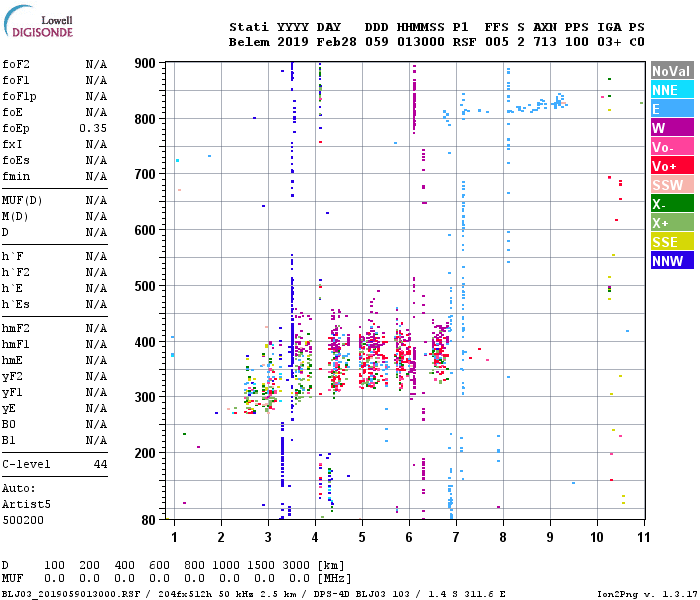This screenshot has height=600, width=700.
Task: Click the C-level value 44
Action: [100, 464]
